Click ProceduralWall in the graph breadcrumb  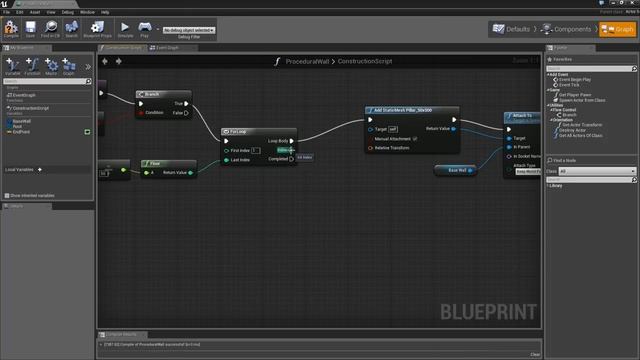point(307,61)
